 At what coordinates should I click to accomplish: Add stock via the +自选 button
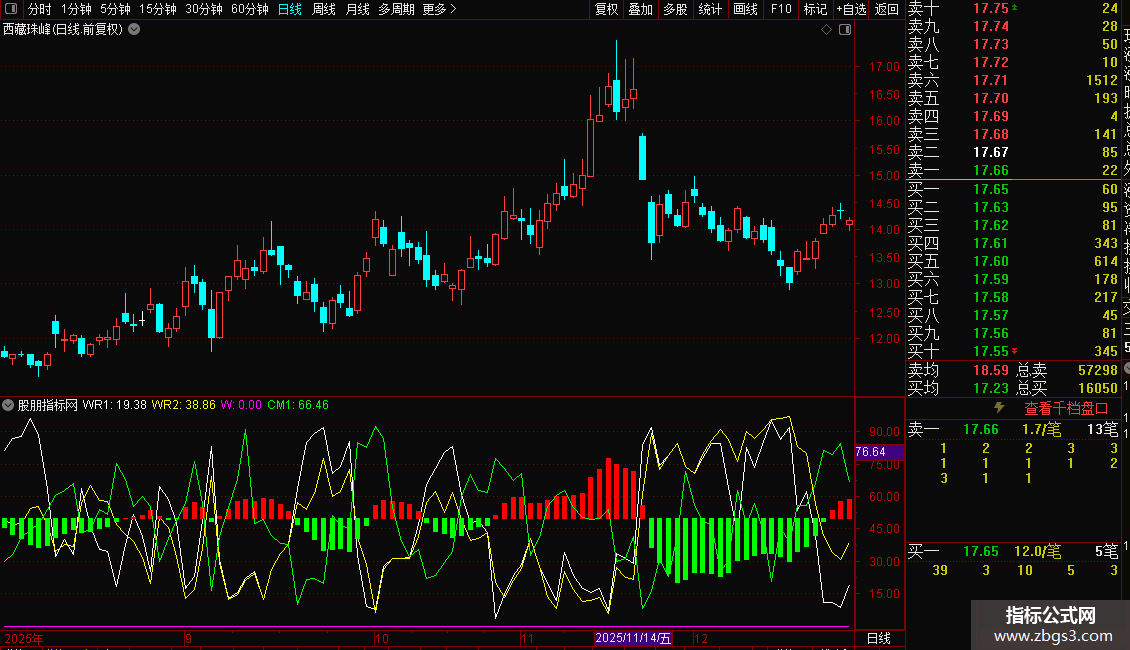(850, 9)
